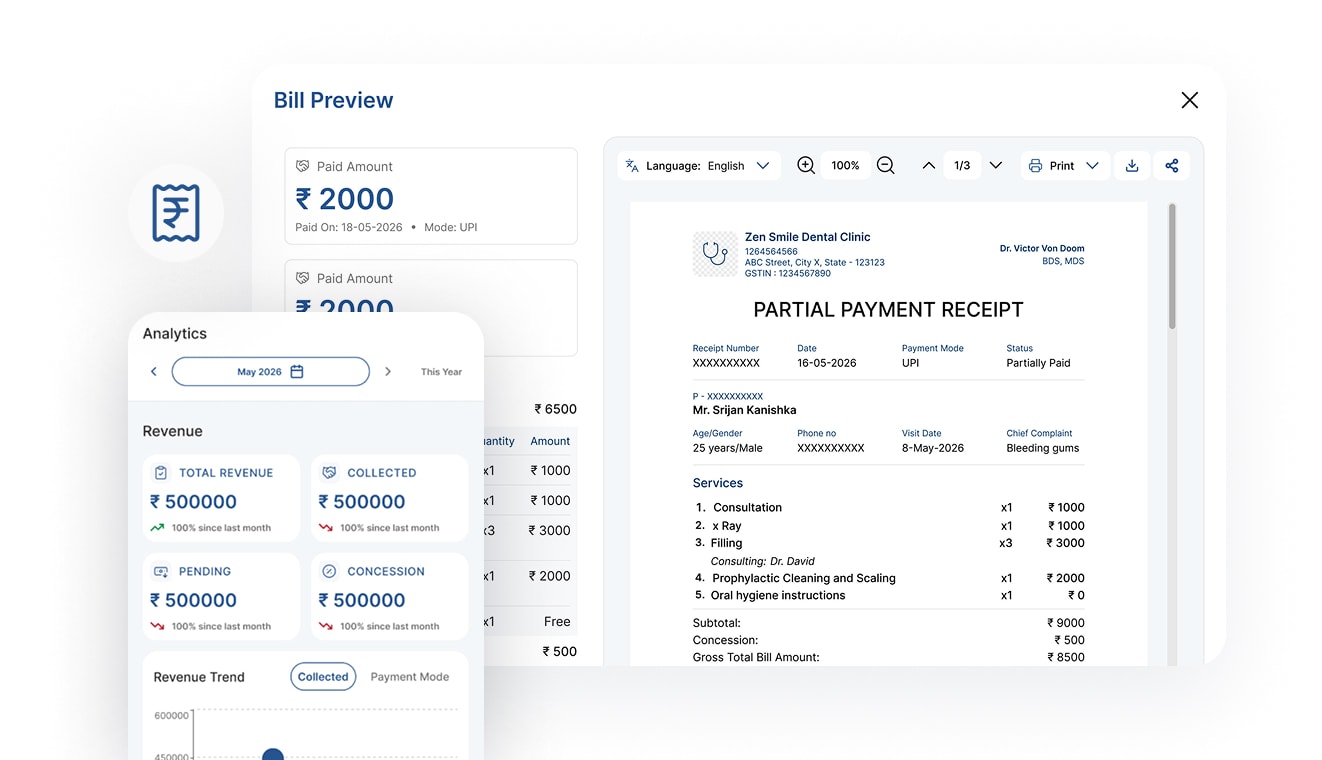Click the zoom in magnifier icon
This screenshot has width=1322, height=760.
(x=805, y=166)
